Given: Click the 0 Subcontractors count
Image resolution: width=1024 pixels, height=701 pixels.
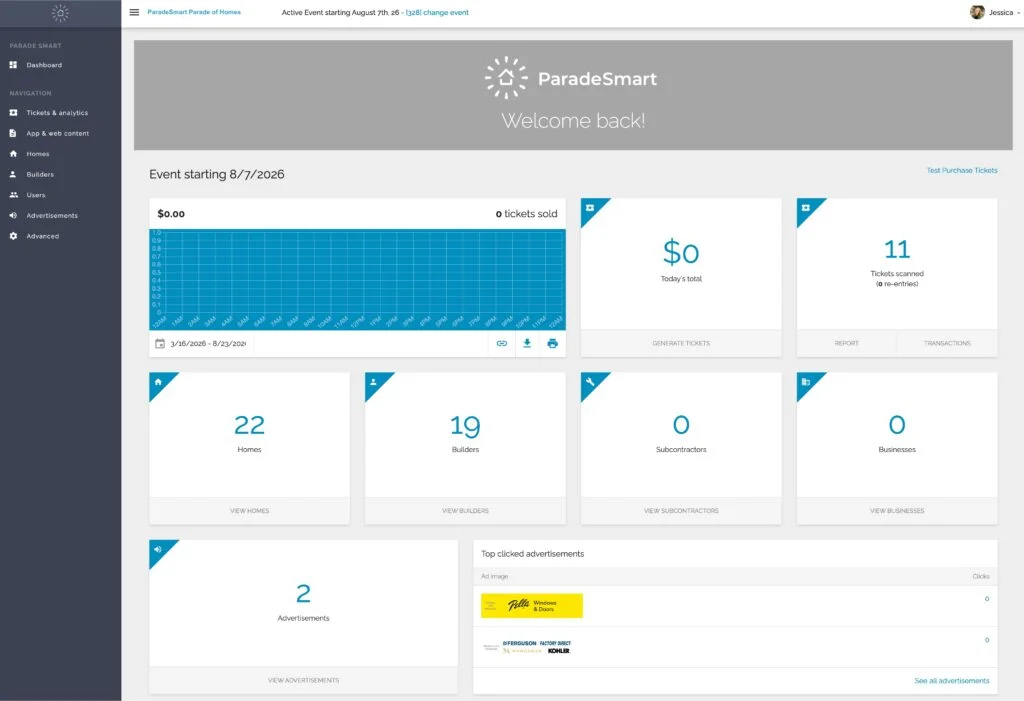Looking at the screenshot, I should [681, 425].
